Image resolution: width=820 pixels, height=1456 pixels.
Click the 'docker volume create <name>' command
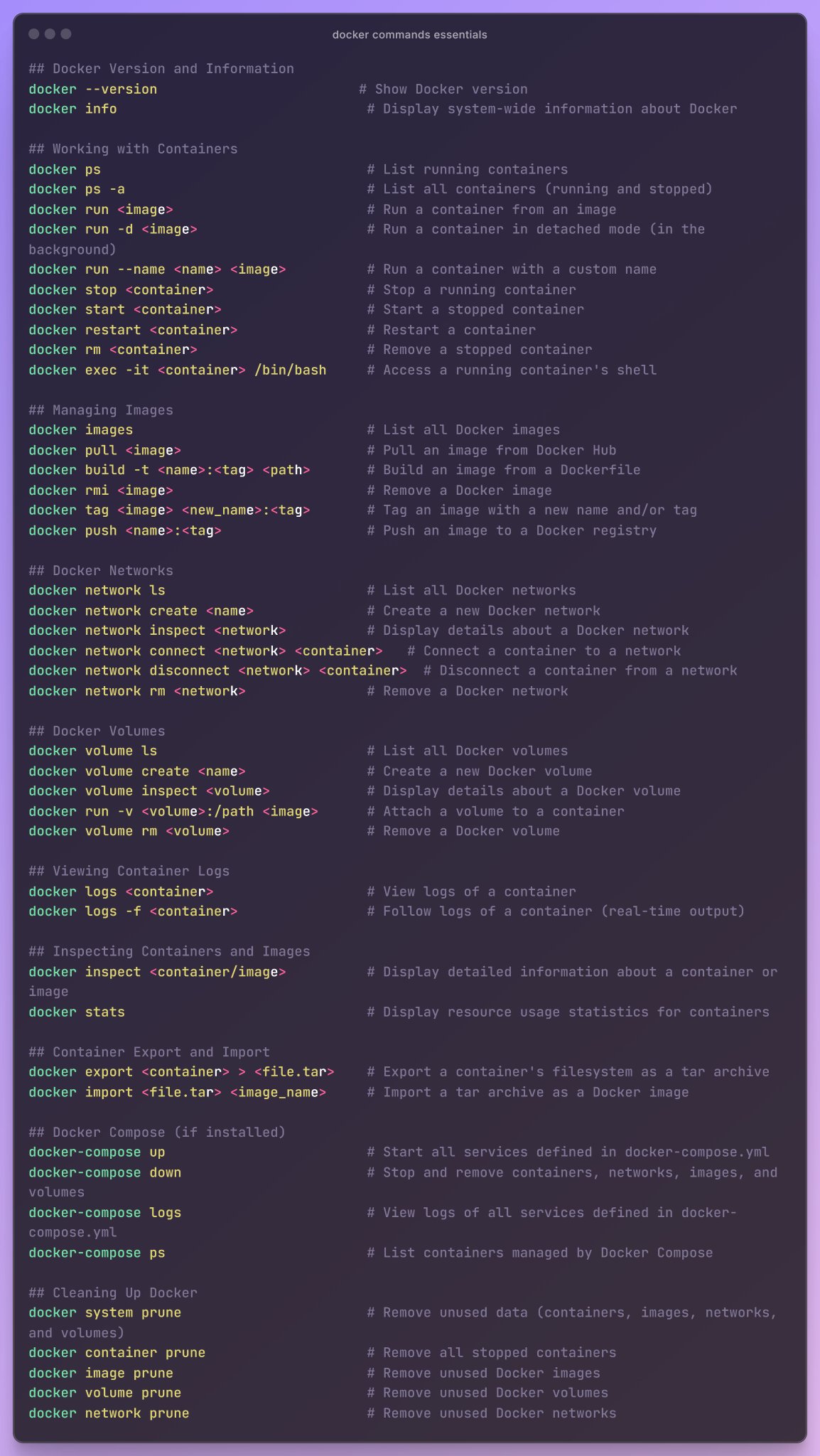[137, 771]
